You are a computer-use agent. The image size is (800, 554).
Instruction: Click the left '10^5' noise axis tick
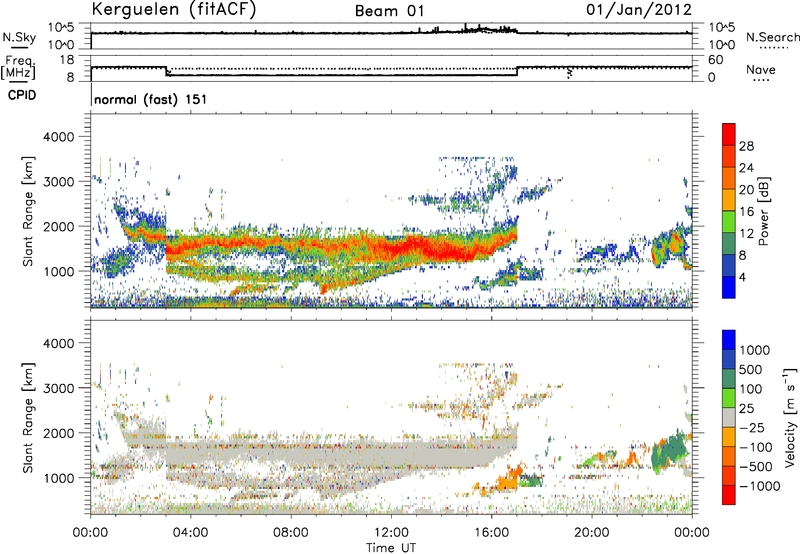pos(61,28)
